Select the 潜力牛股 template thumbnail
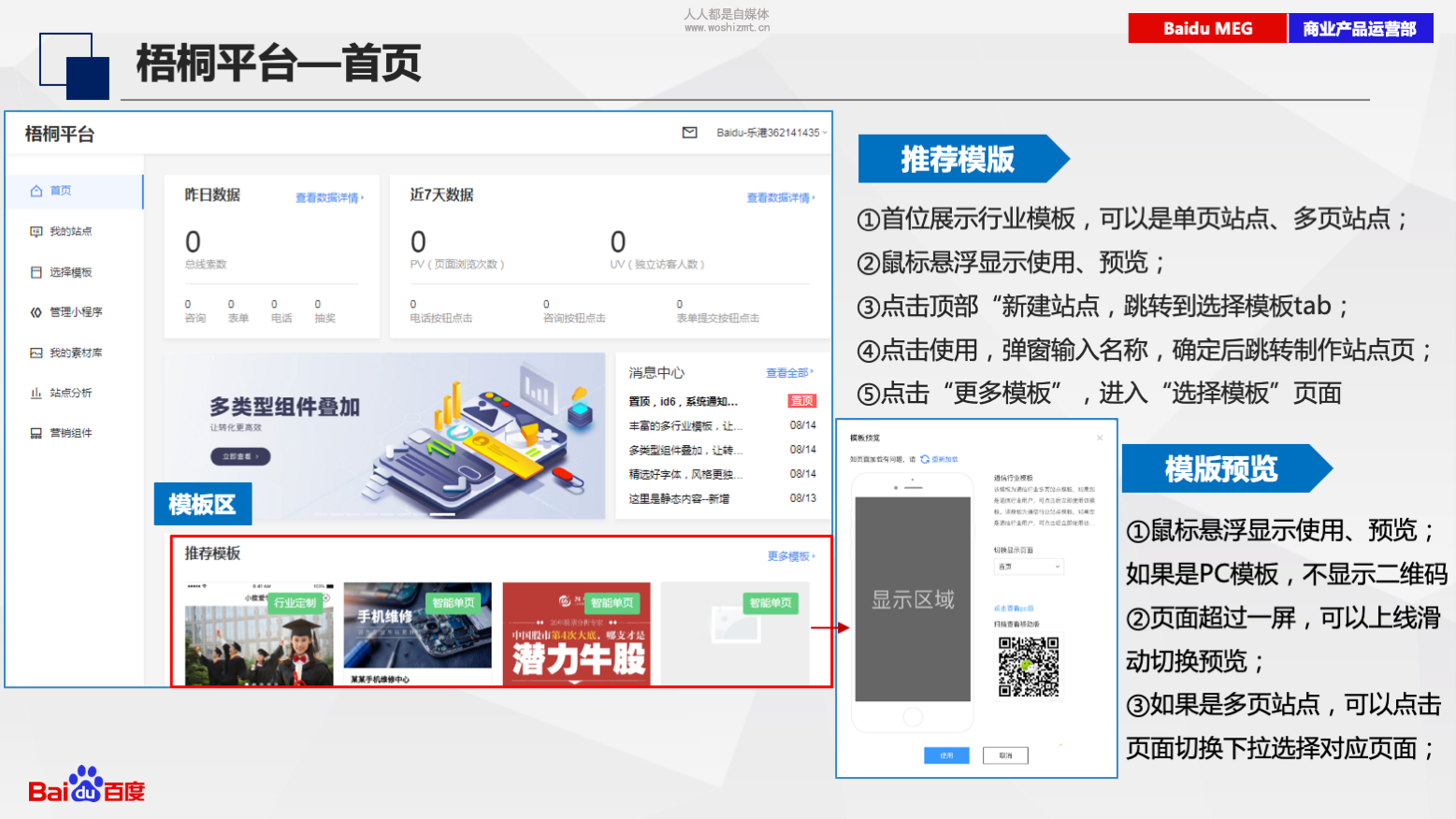The width and height of the screenshot is (1456, 819). [x=576, y=635]
